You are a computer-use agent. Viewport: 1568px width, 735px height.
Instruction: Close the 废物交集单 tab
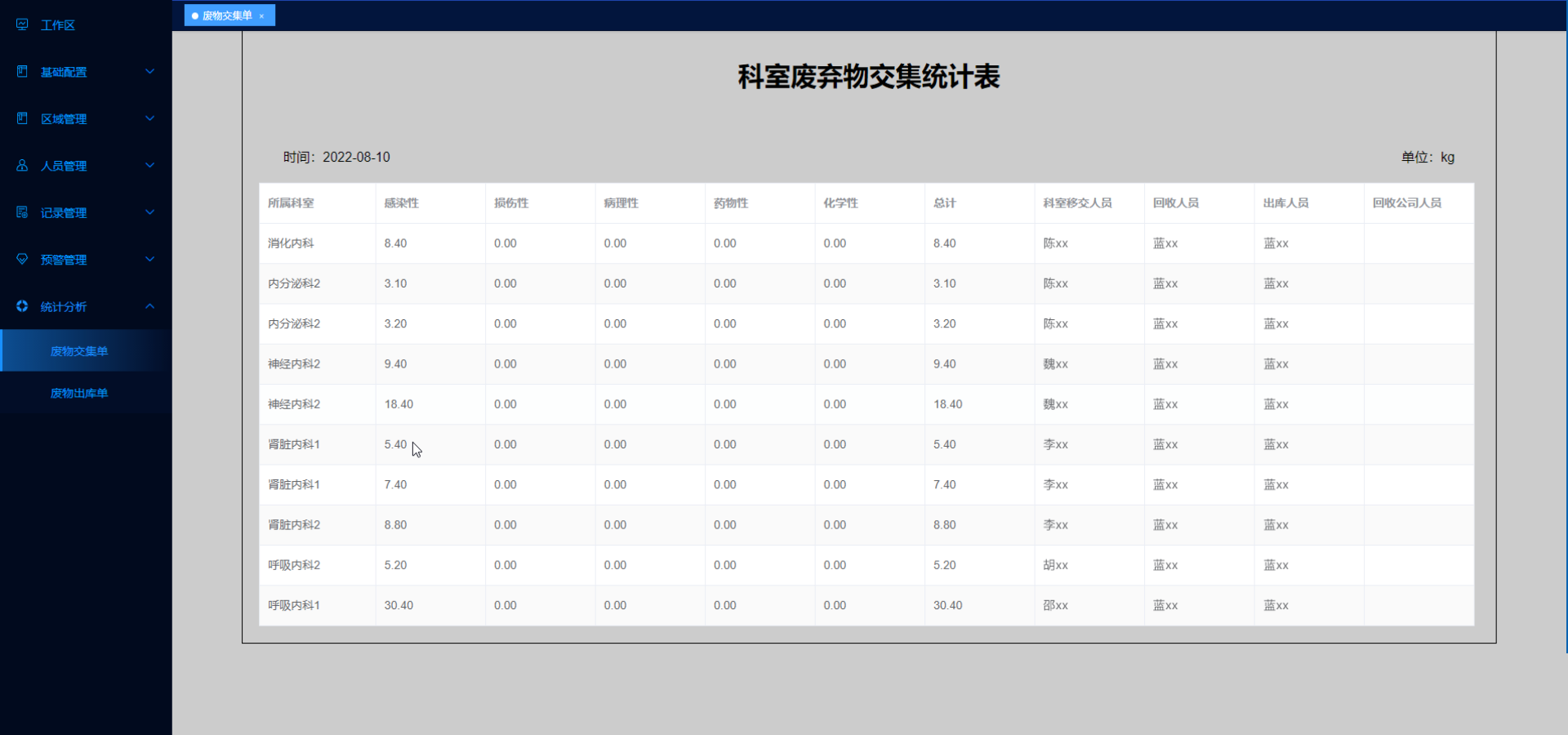[x=261, y=16]
